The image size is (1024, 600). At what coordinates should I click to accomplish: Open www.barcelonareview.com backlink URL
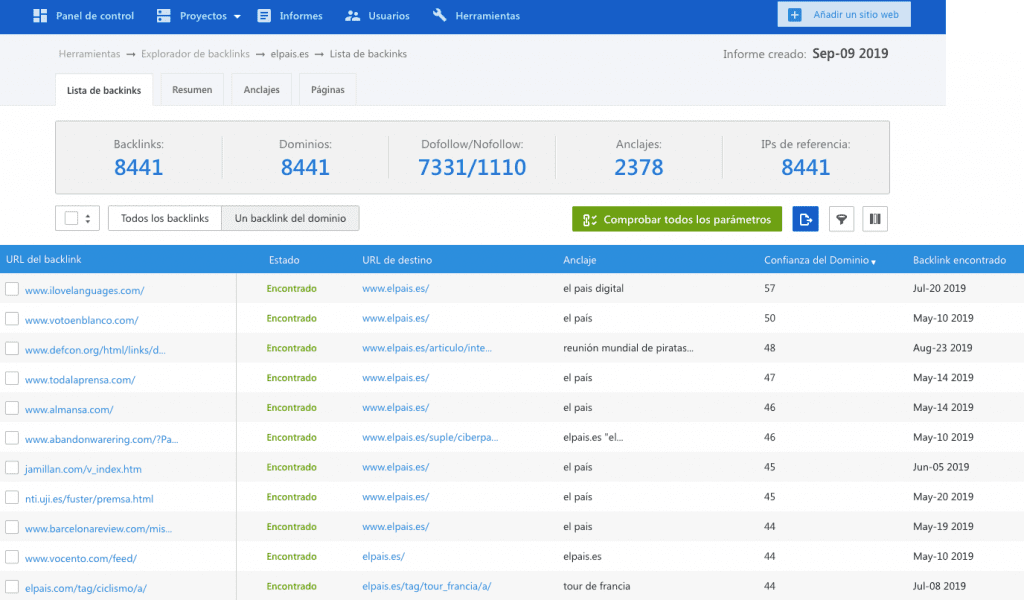[99, 529]
